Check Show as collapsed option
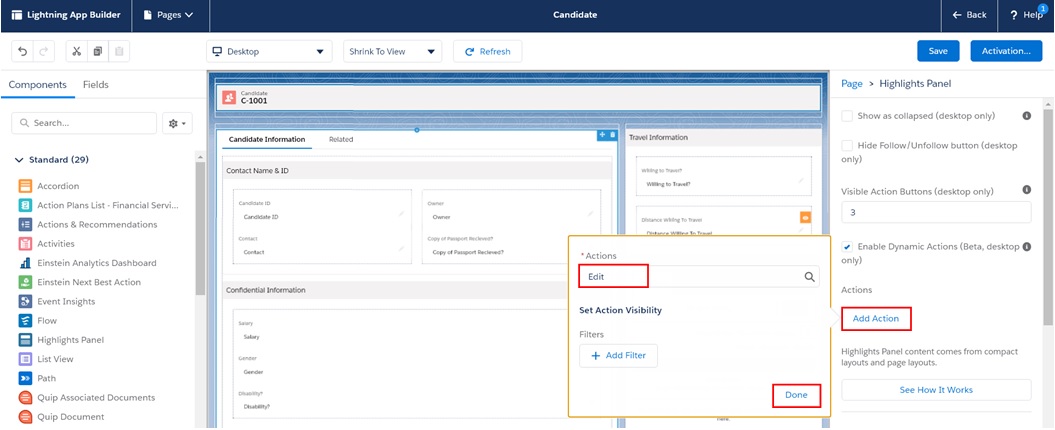 [x=847, y=116]
